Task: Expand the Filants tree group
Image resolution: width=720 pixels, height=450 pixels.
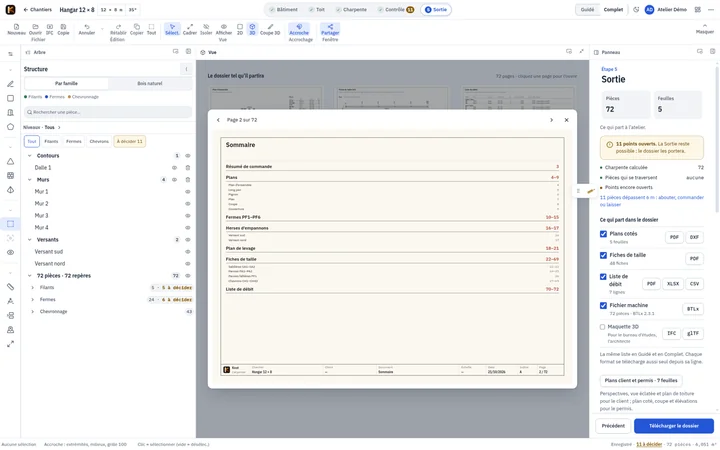Action: click(x=33, y=287)
